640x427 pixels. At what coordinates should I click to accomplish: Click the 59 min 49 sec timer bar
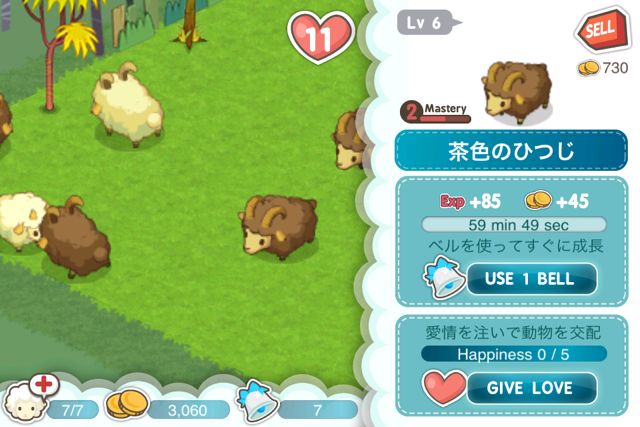[514, 225]
